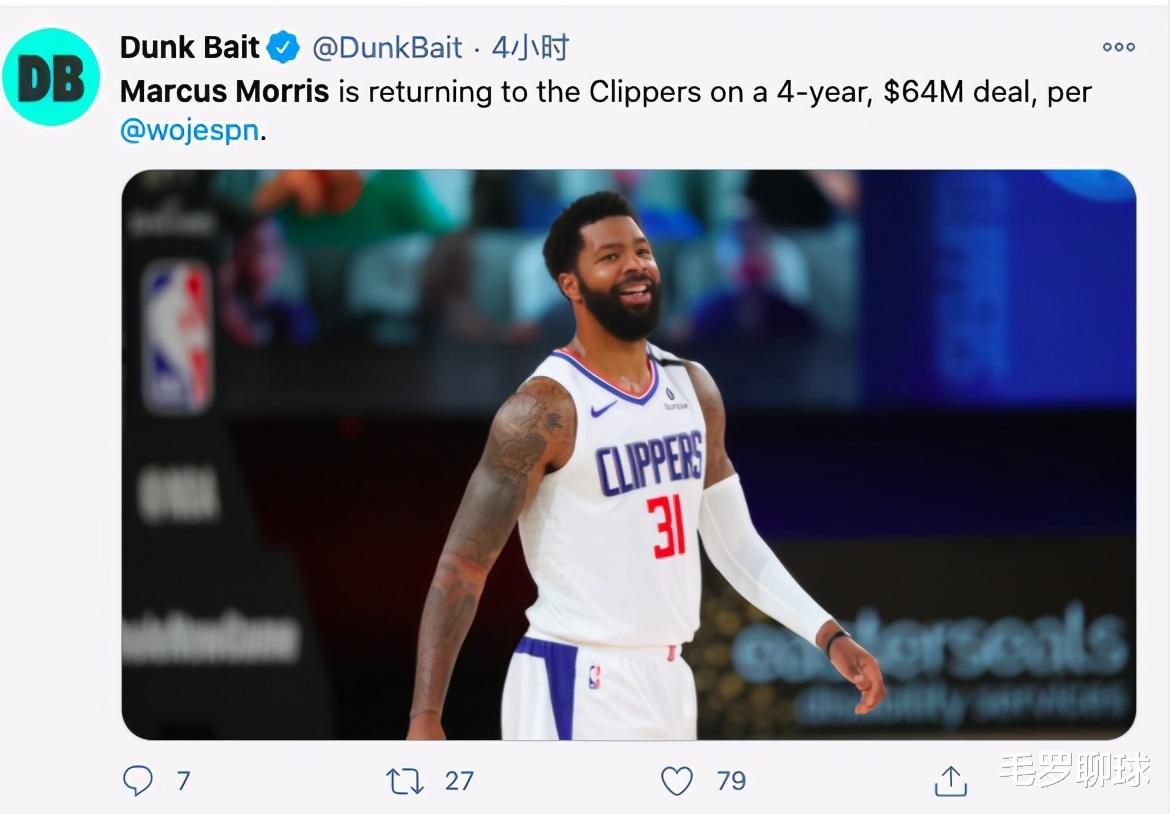Click the like count 79
The height and width of the screenshot is (814, 1170).
point(731,780)
